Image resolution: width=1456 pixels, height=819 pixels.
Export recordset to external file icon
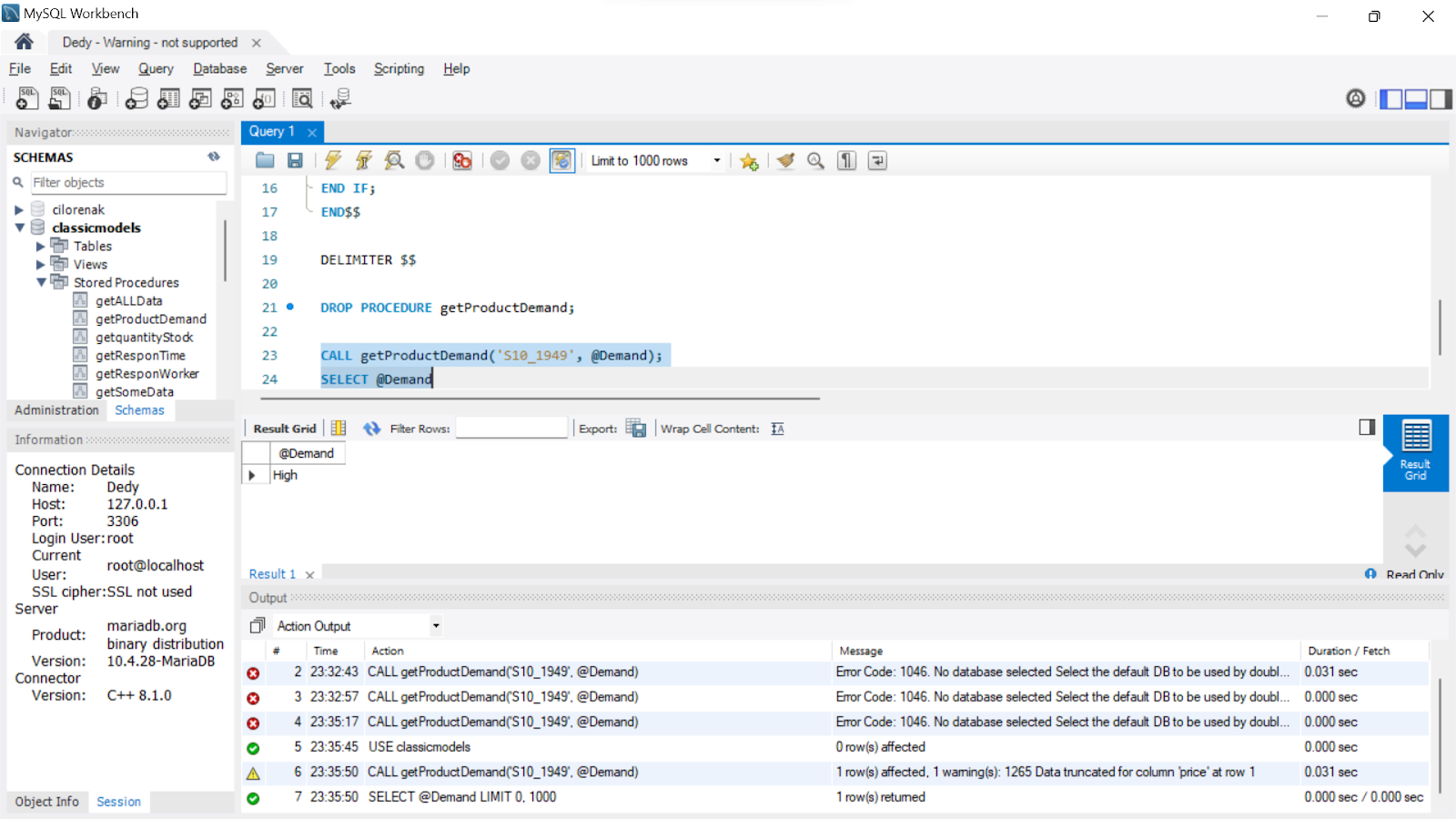click(636, 429)
